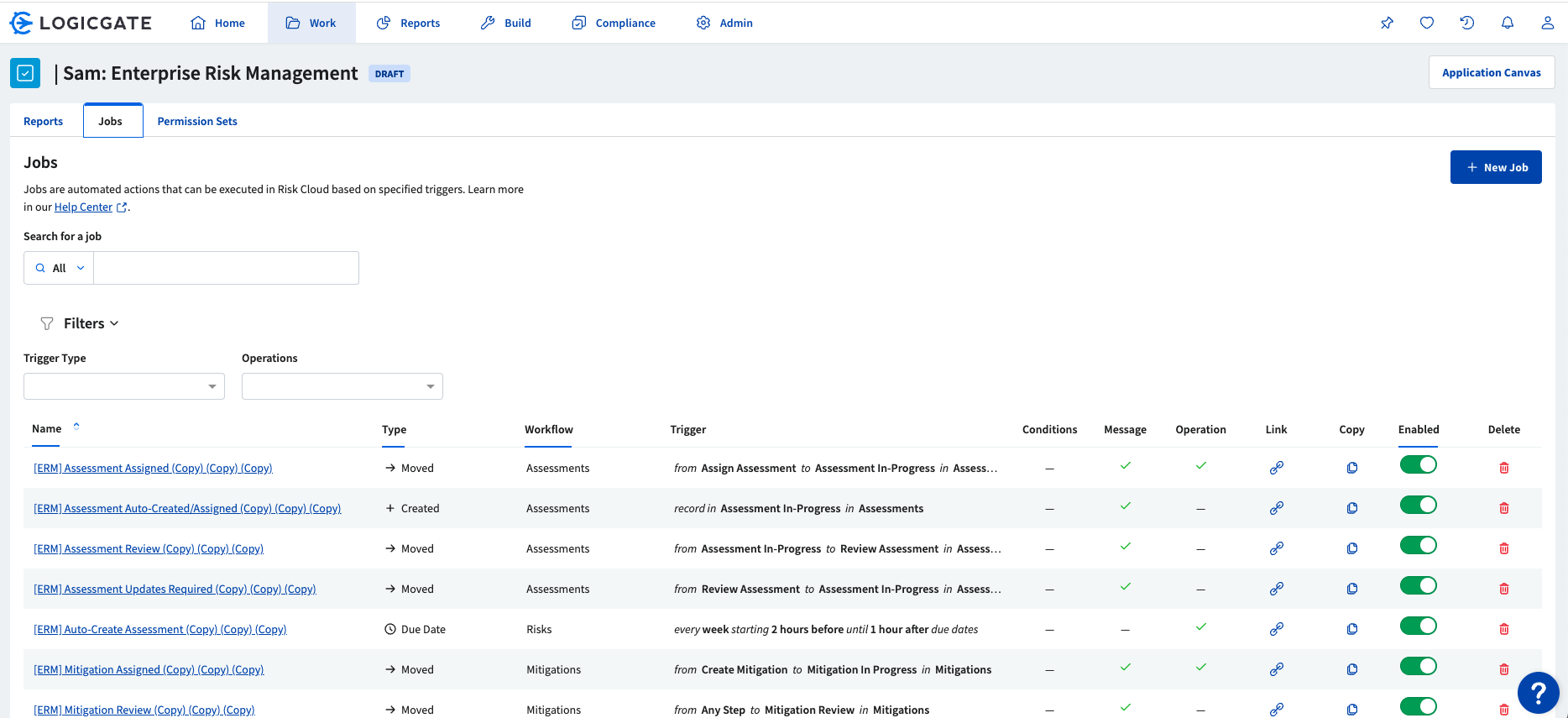Open [ERM] Mitigation Review job link
The height and width of the screenshot is (718, 1568).
coord(144,710)
